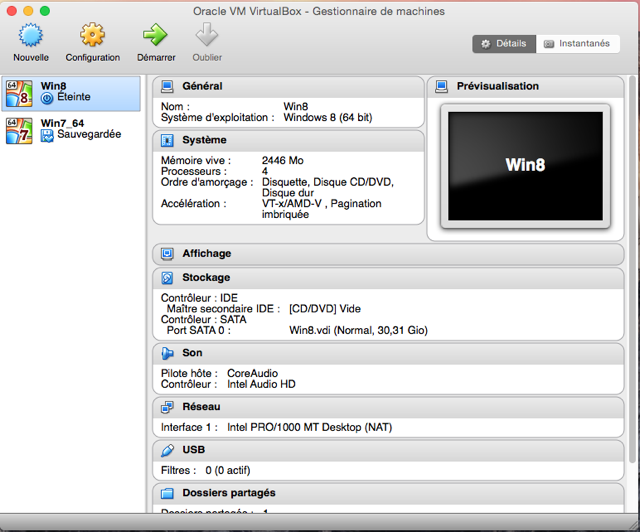This screenshot has width=640, height=532.
Task: Click the Win7_64 OS icon in list
Action: coord(19,131)
